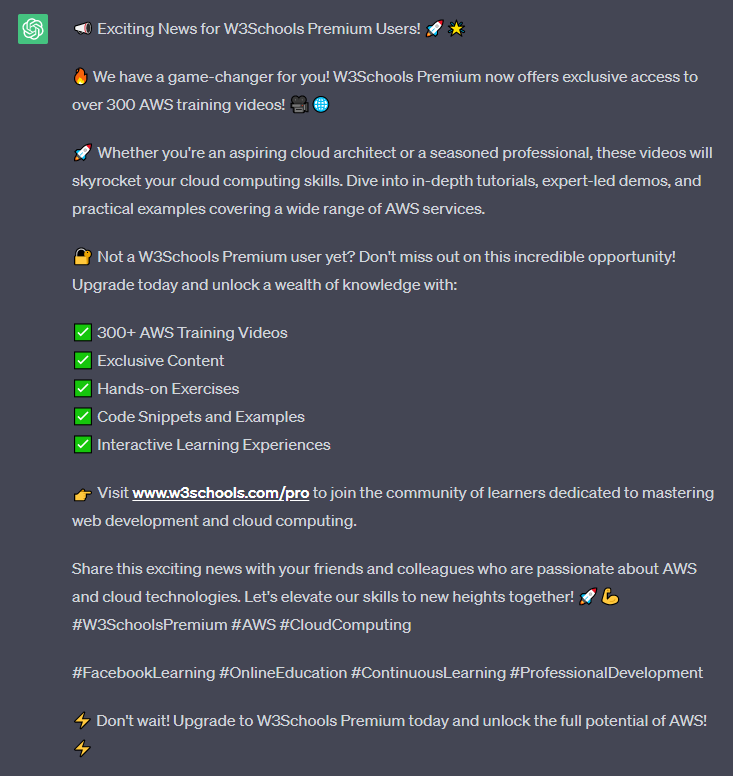733x776 pixels.
Task: Click the lightning bolt before "Don't wait!"
Action: (x=82, y=721)
